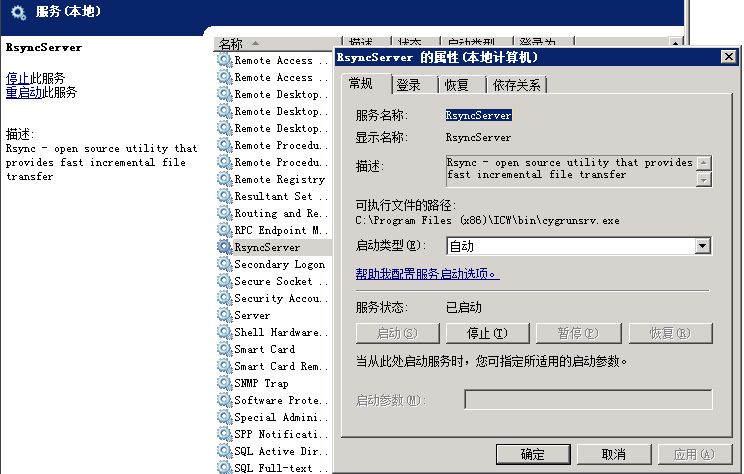Click the services gear icon in header banner
The image size is (744, 474).
[x=19, y=12]
